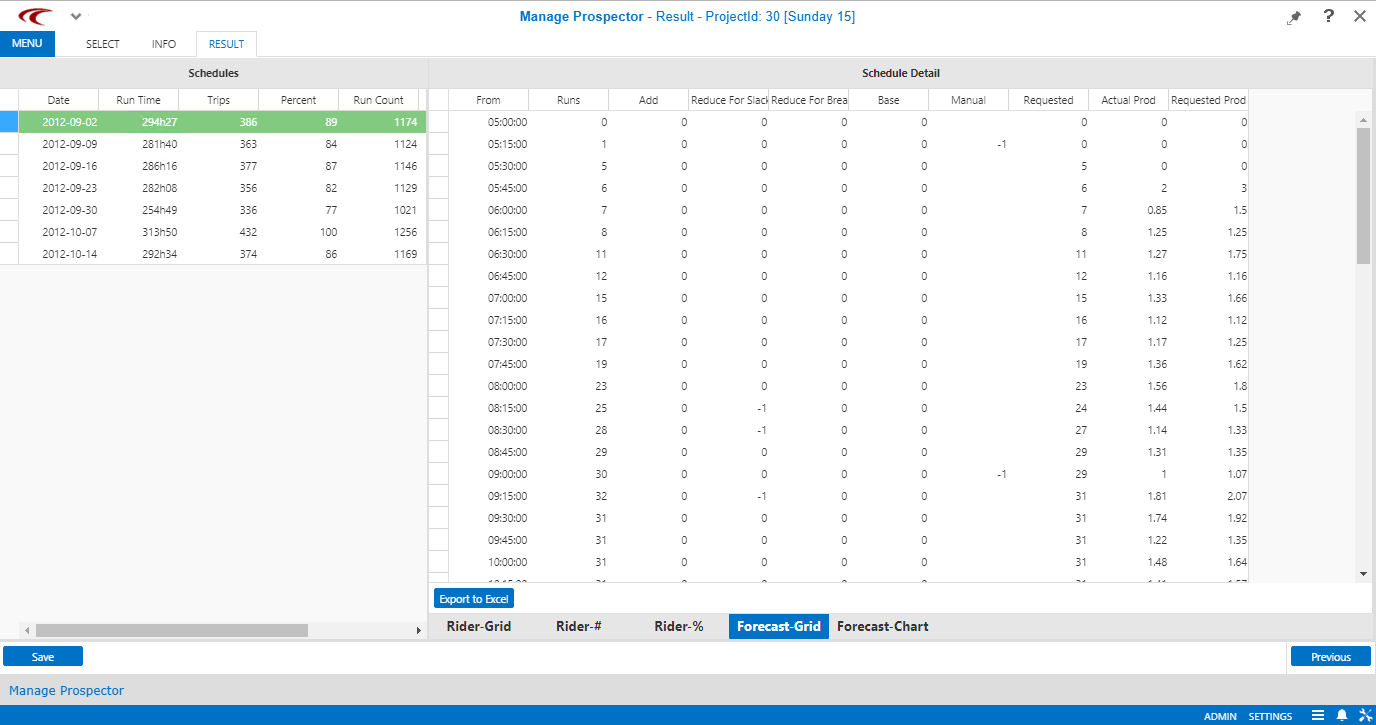Expand the chevron dropdown beside the logo
Viewport: 1376px width, 725px height.
pos(75,16)
